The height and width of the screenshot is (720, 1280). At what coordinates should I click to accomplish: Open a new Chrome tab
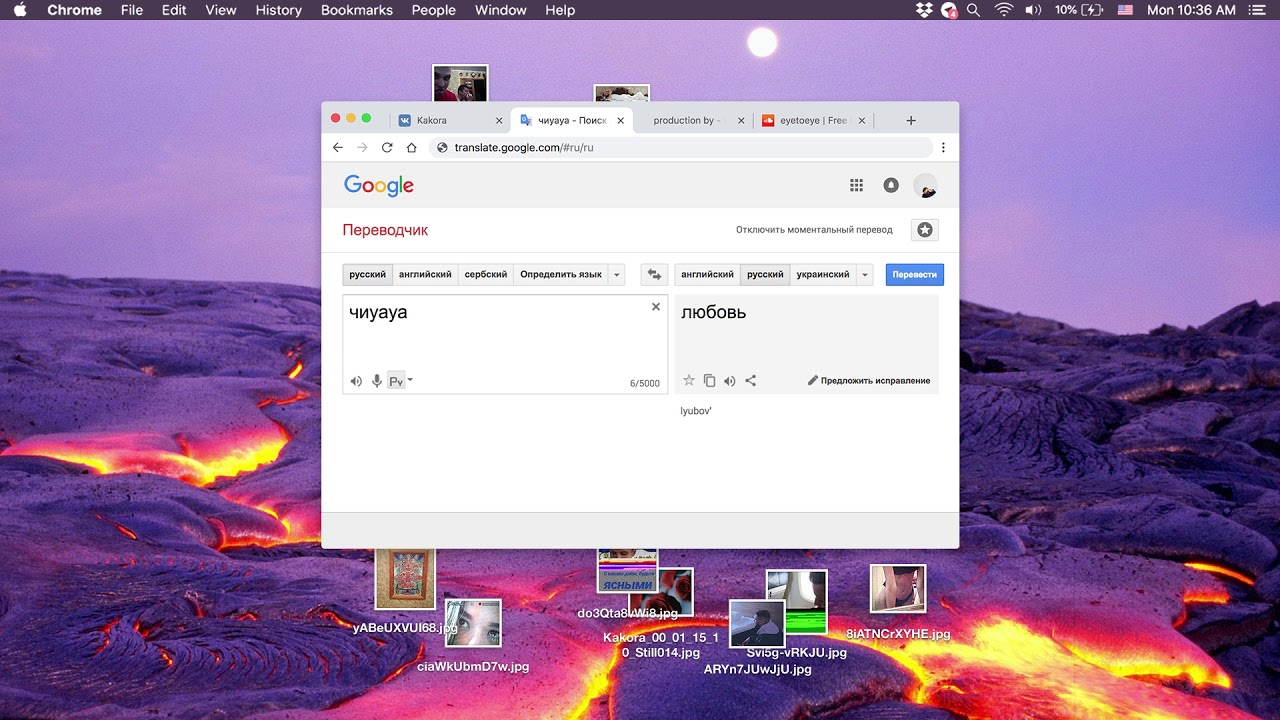[911, 120]
